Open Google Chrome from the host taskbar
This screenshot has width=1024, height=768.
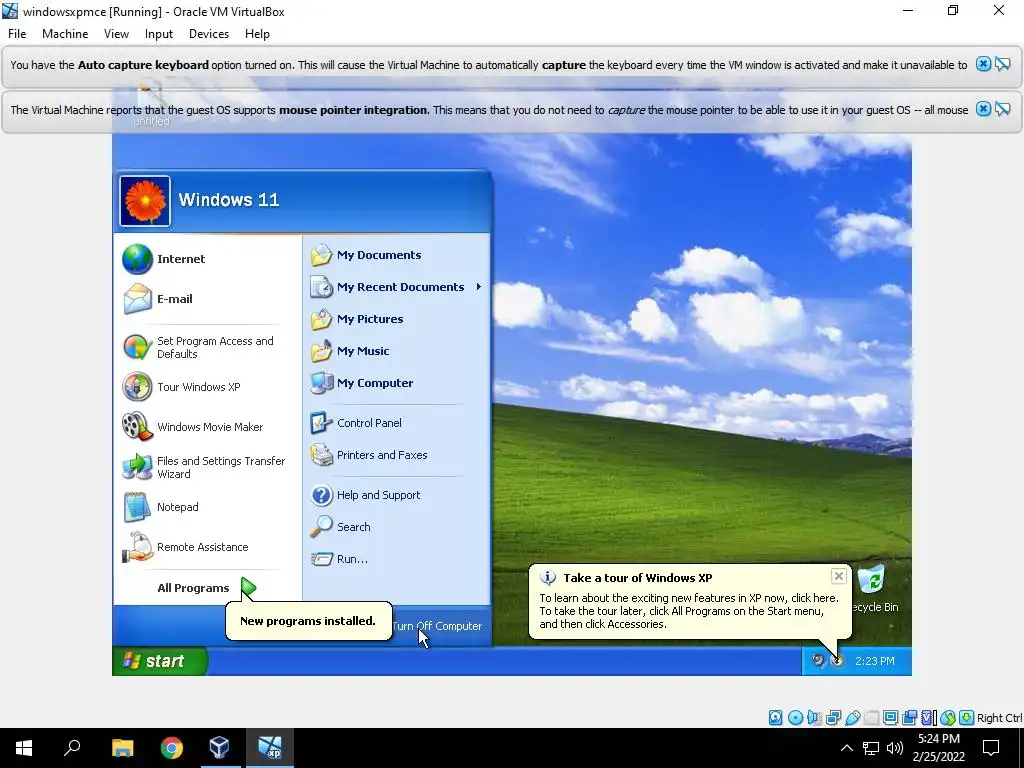click(172, 748)
